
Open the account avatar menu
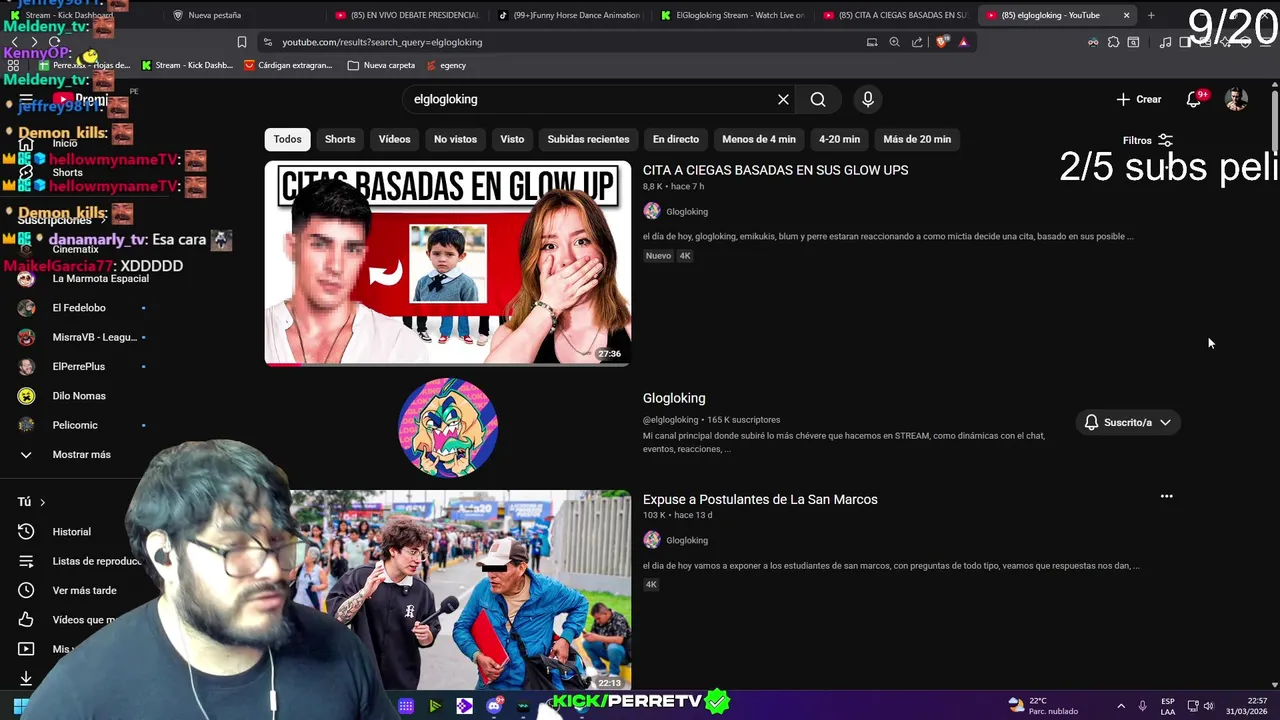tap(1237, 99)
